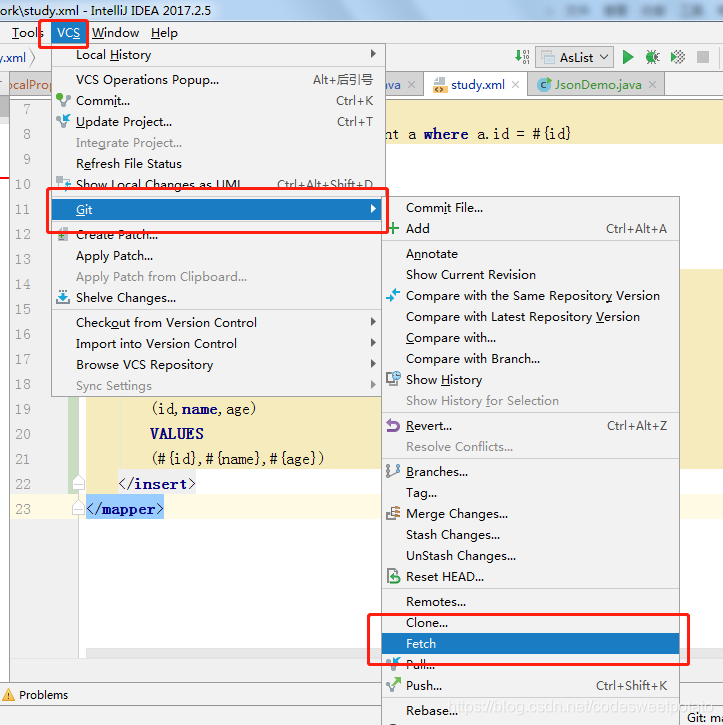Select Annotate in Git submenu
723x725 pixels.
pos(531,254)
